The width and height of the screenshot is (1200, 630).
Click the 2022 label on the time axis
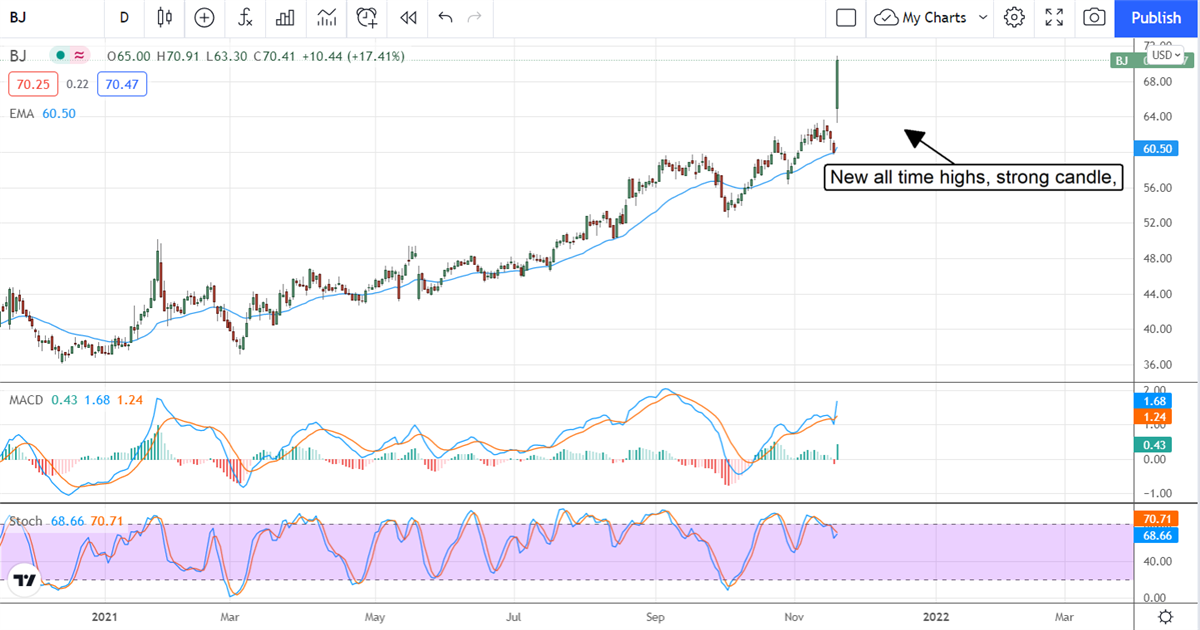(937, 617)
